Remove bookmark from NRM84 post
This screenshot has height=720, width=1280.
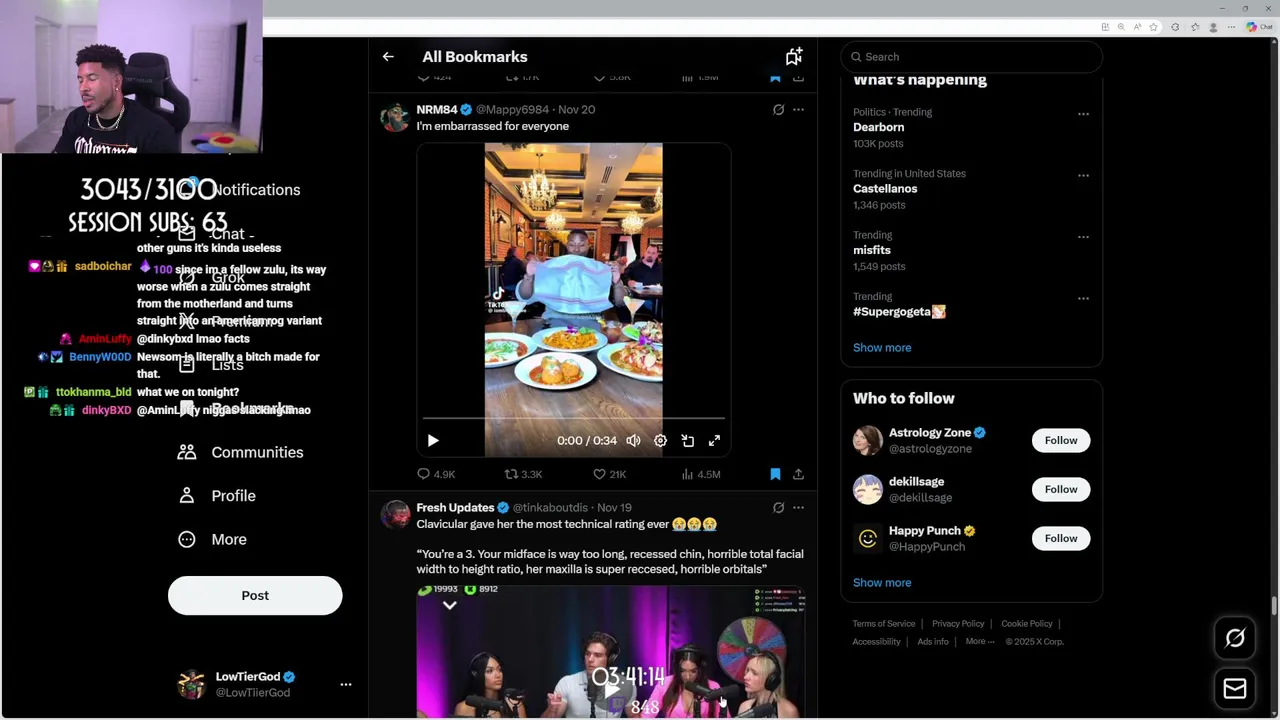pyautogui.click(x=775, y=474)
